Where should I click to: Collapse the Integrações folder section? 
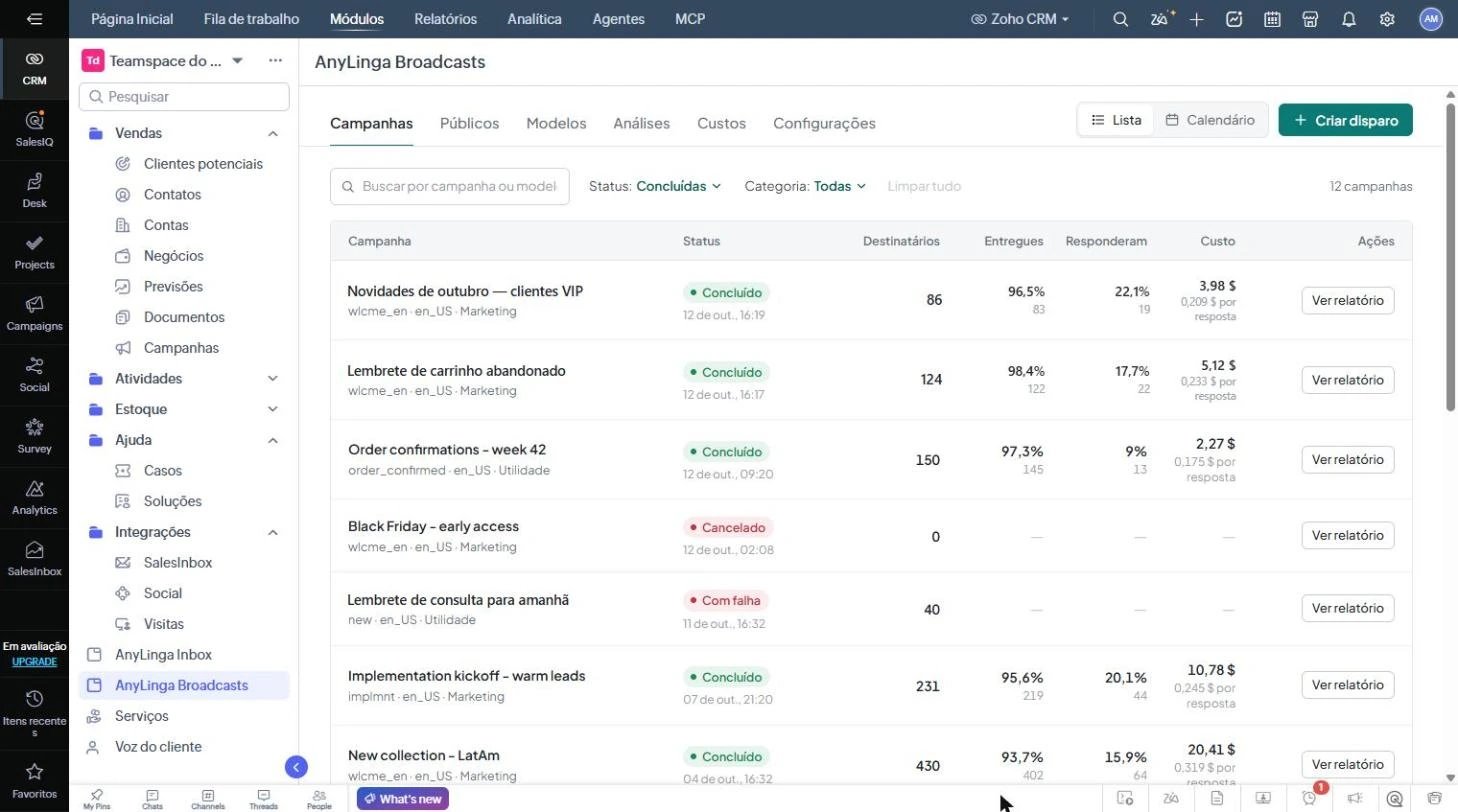click(x=272, y=532)
